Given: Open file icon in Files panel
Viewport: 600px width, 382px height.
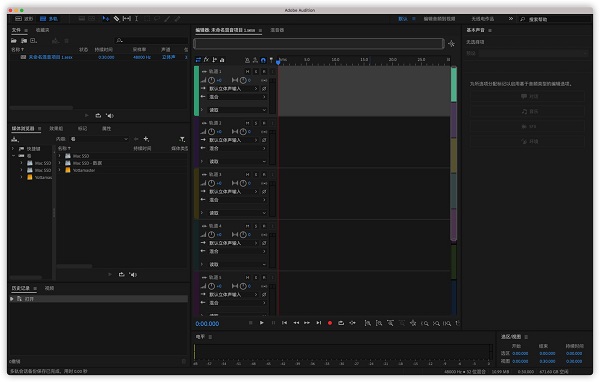Looking at the screenshot, I should [14, 41].
